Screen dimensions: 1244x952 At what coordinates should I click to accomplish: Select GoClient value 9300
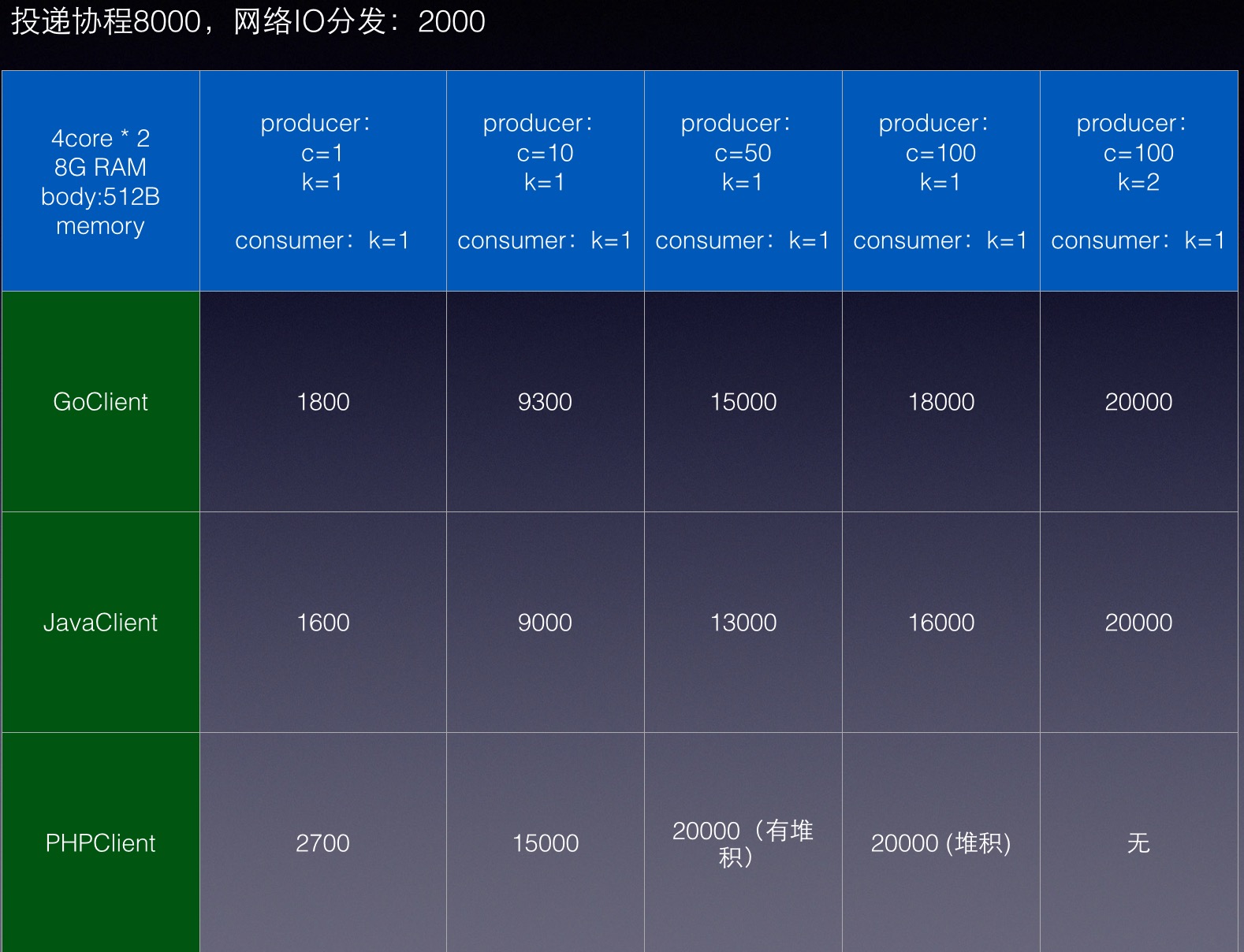[545, 402]
